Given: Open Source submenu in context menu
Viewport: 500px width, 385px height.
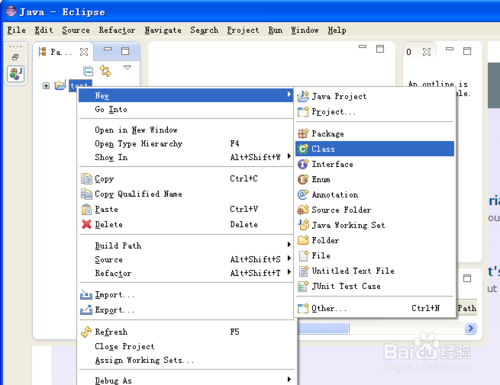Looking at the screenshot, I should (x=186, y=259).
